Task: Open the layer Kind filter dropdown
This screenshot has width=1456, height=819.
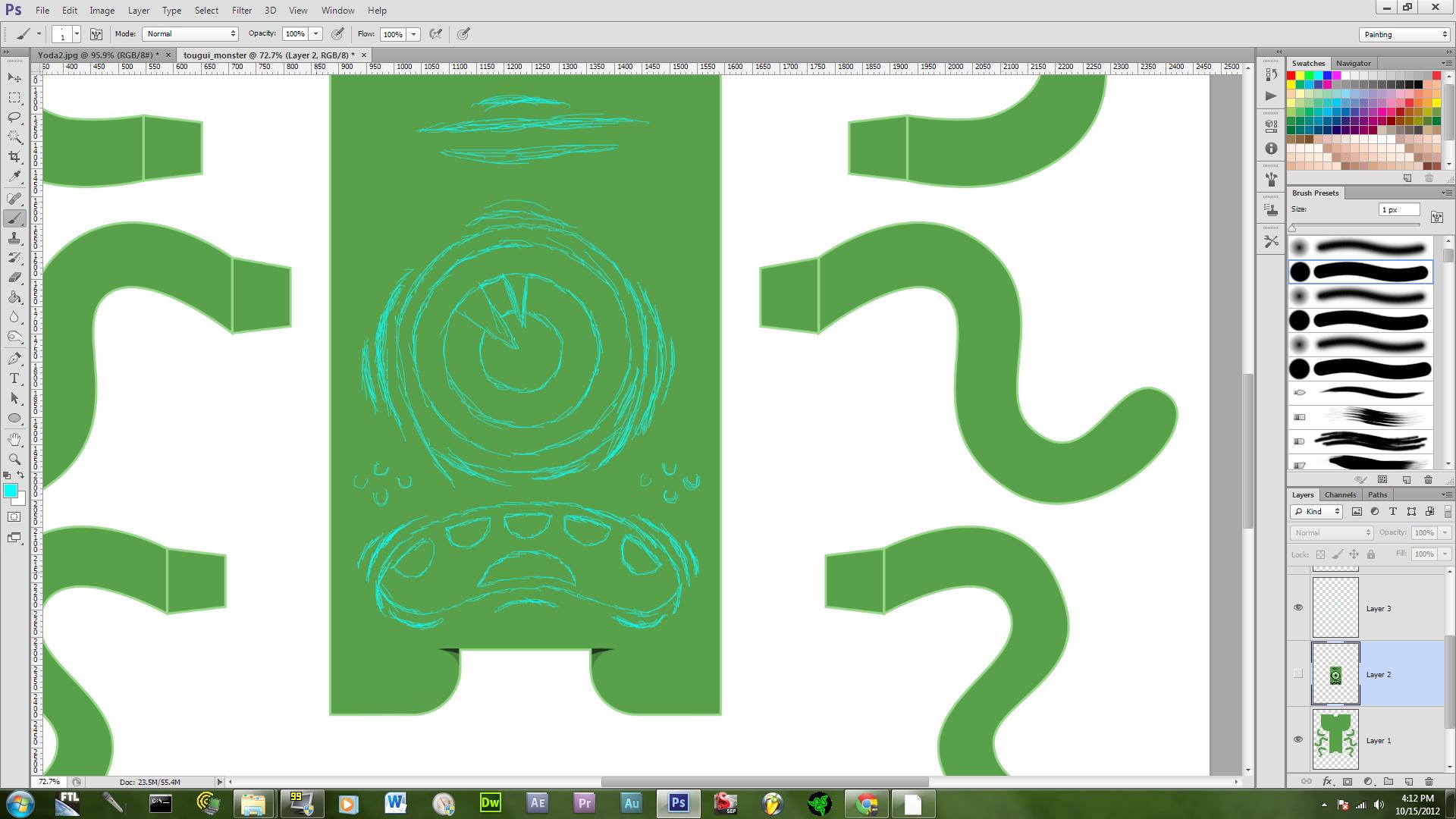Action: [x=1318, y=512]
